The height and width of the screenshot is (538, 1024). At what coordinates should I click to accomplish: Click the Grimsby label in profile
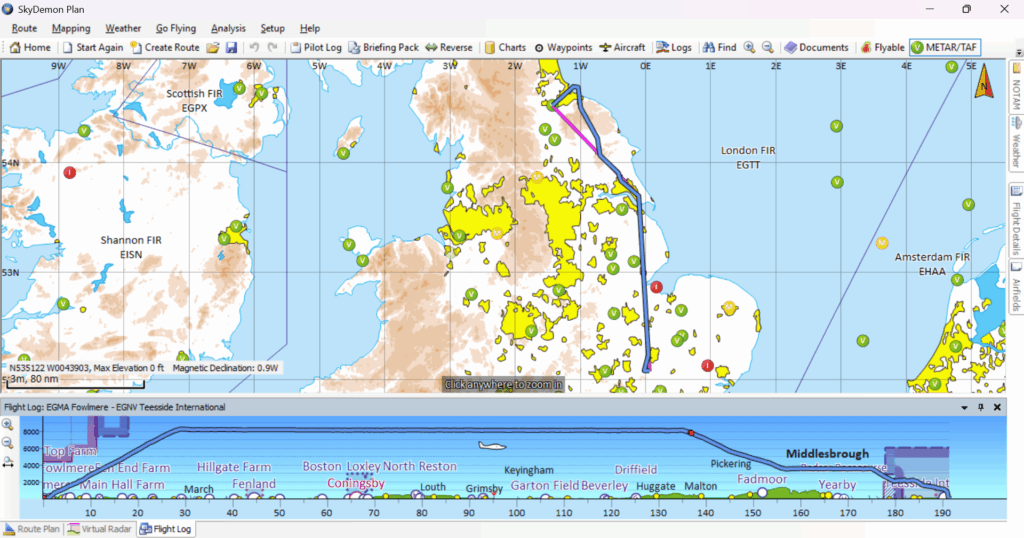click(484, 488)
